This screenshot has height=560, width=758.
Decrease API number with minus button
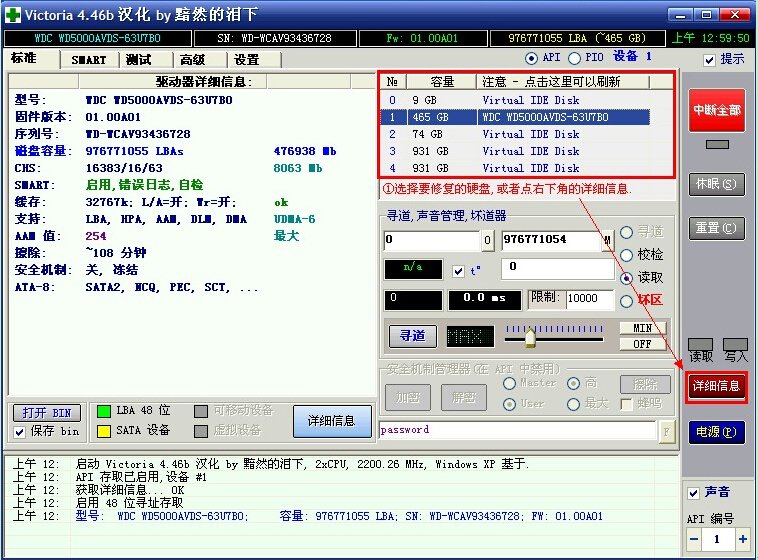694,539
